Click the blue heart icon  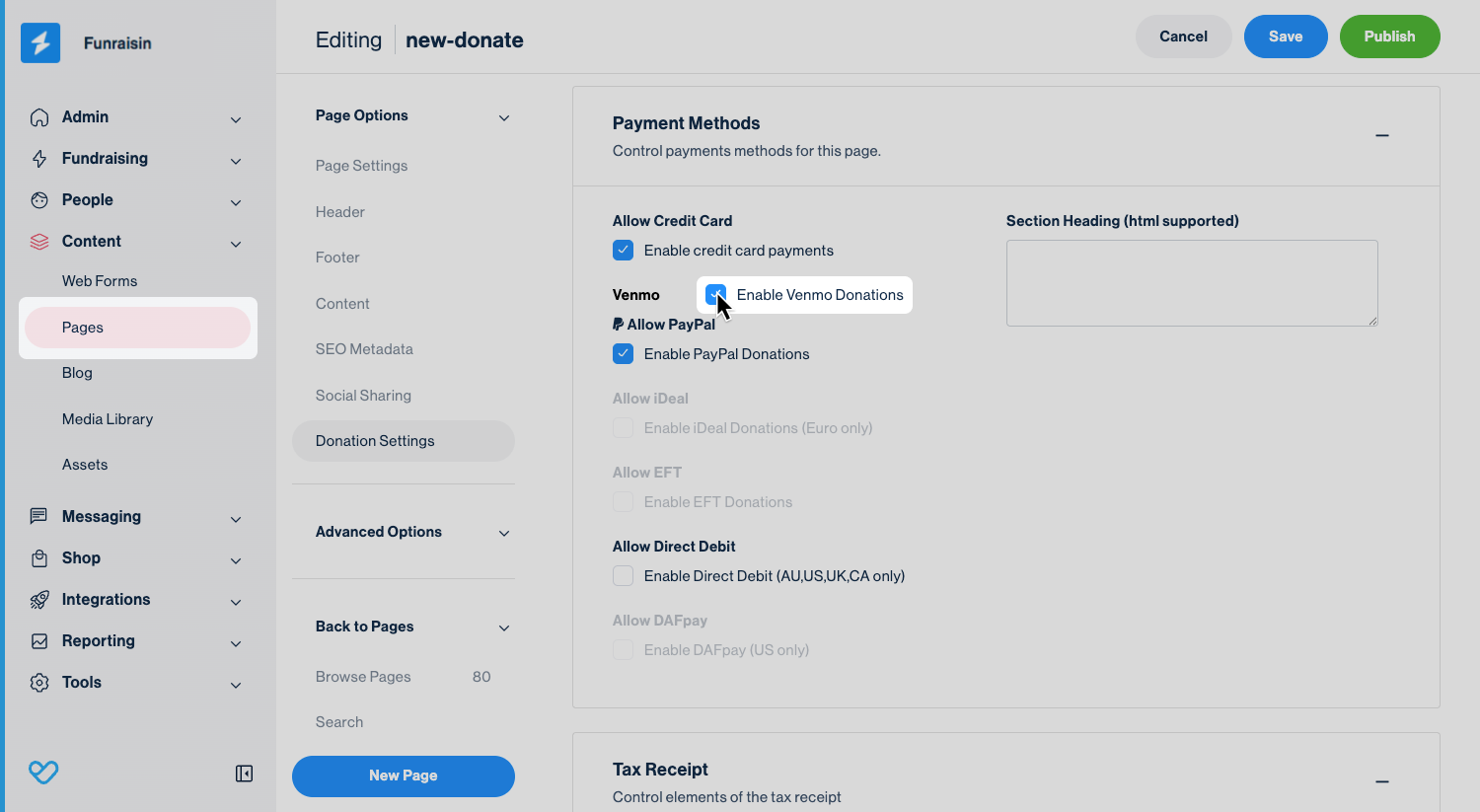click(43, 772)
